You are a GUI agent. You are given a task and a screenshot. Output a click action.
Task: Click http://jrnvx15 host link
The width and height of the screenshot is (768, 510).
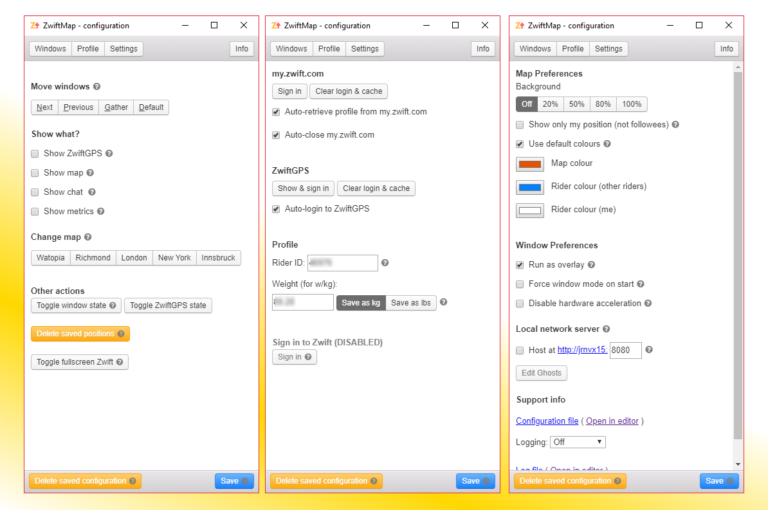click(x=582, y=350)
